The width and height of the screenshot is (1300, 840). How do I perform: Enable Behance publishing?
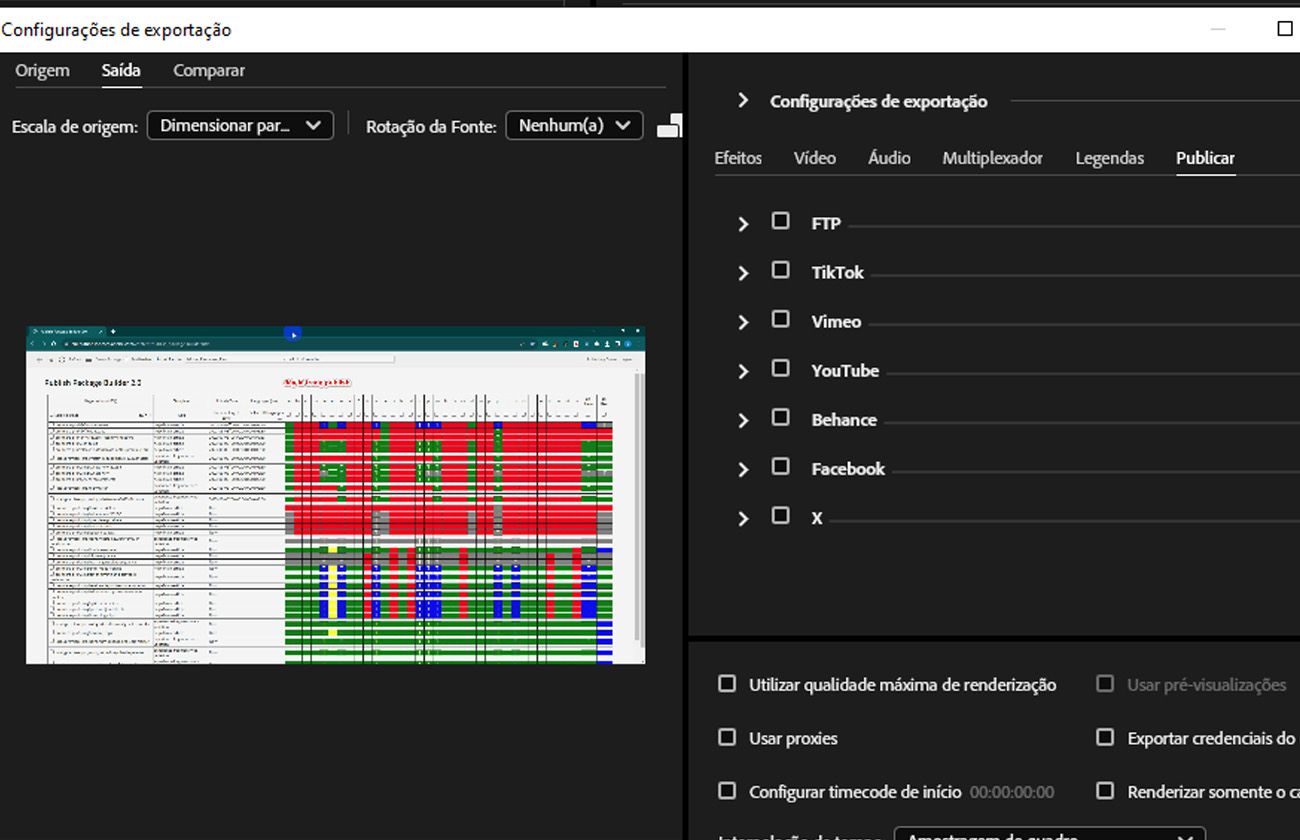click(x=781, y=417)
